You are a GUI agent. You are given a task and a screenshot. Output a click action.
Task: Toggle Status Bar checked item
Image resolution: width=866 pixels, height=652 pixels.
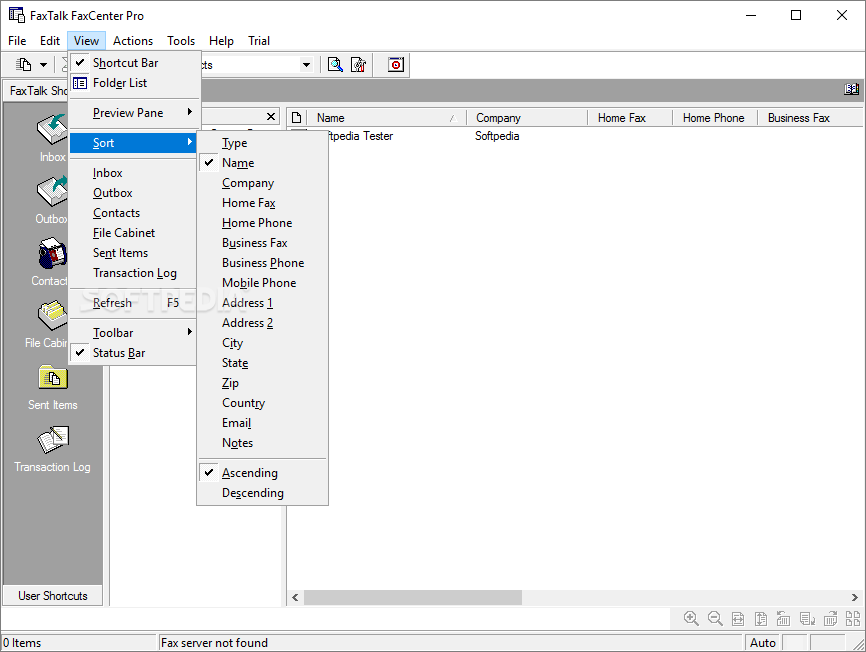point(133,353)
